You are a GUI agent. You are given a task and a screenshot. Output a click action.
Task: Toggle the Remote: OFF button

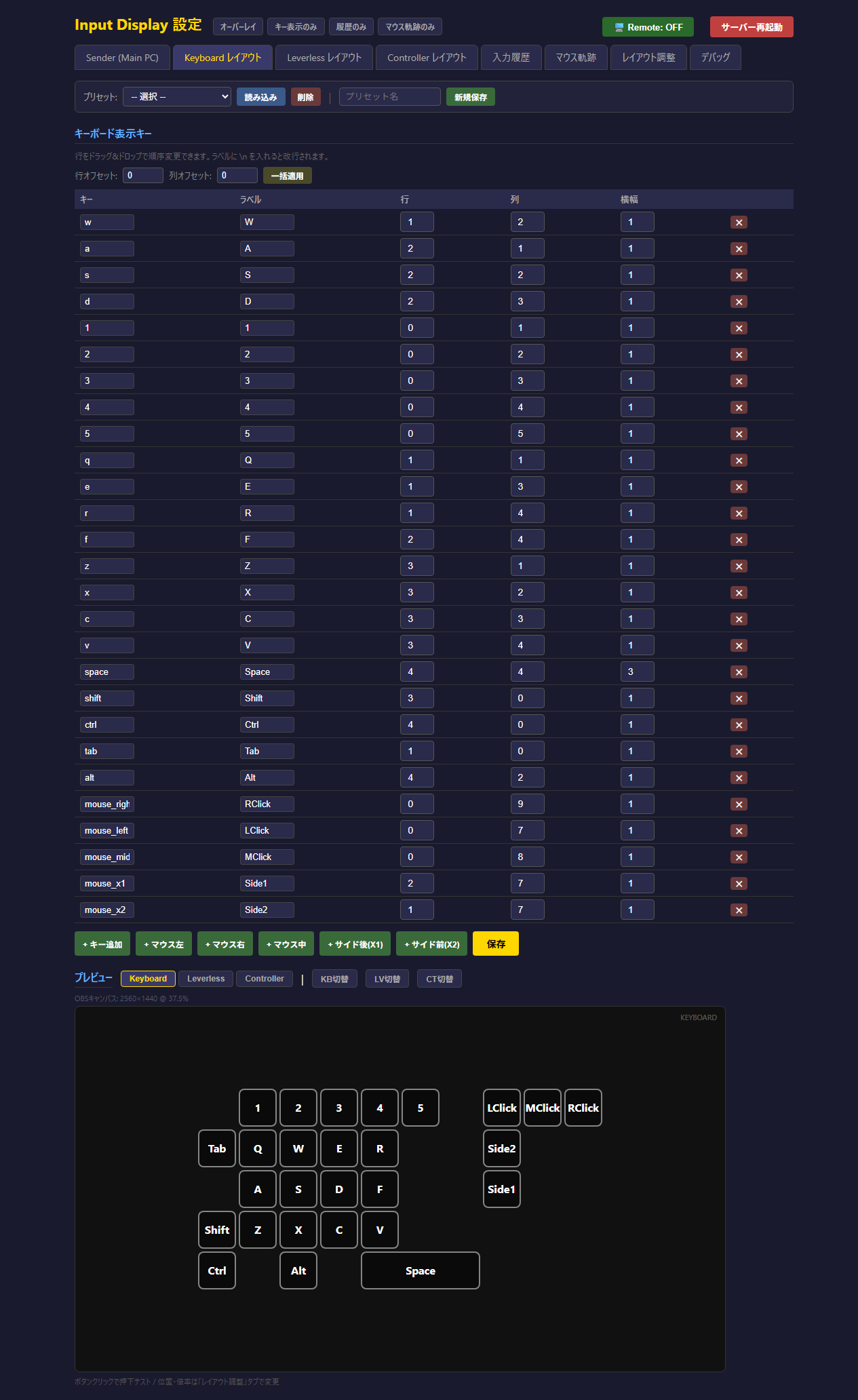pyautogui.click(x=648, y=27)
